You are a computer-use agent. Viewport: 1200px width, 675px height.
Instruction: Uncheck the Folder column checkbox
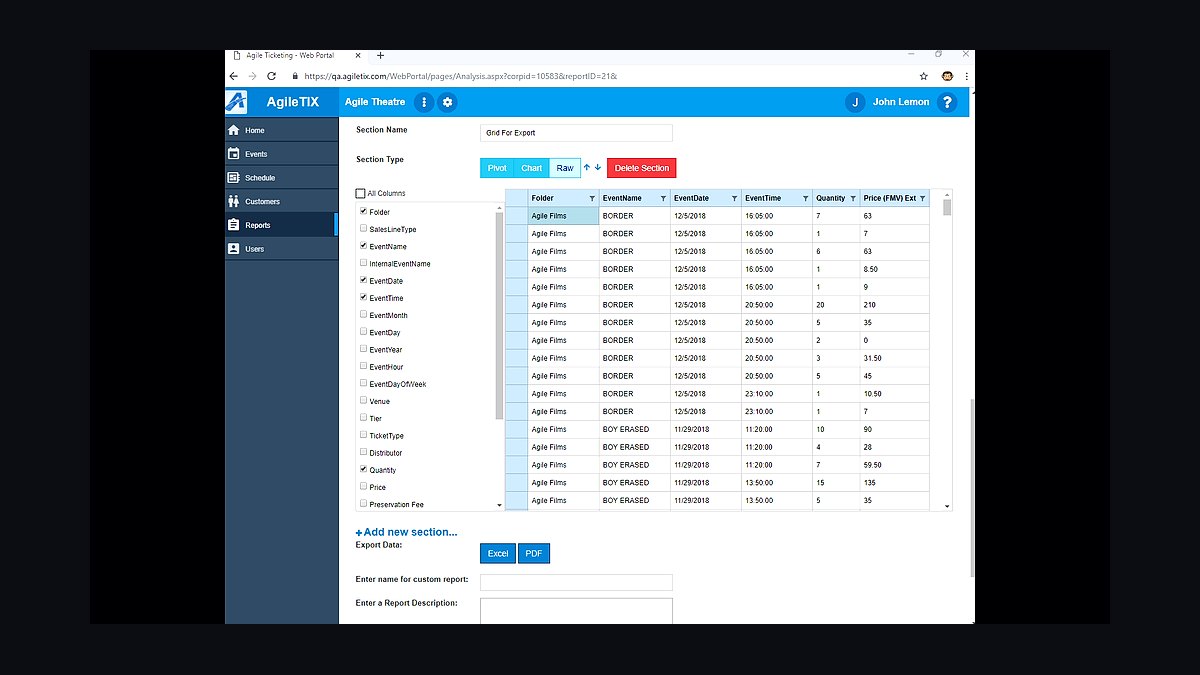[363, 211]
